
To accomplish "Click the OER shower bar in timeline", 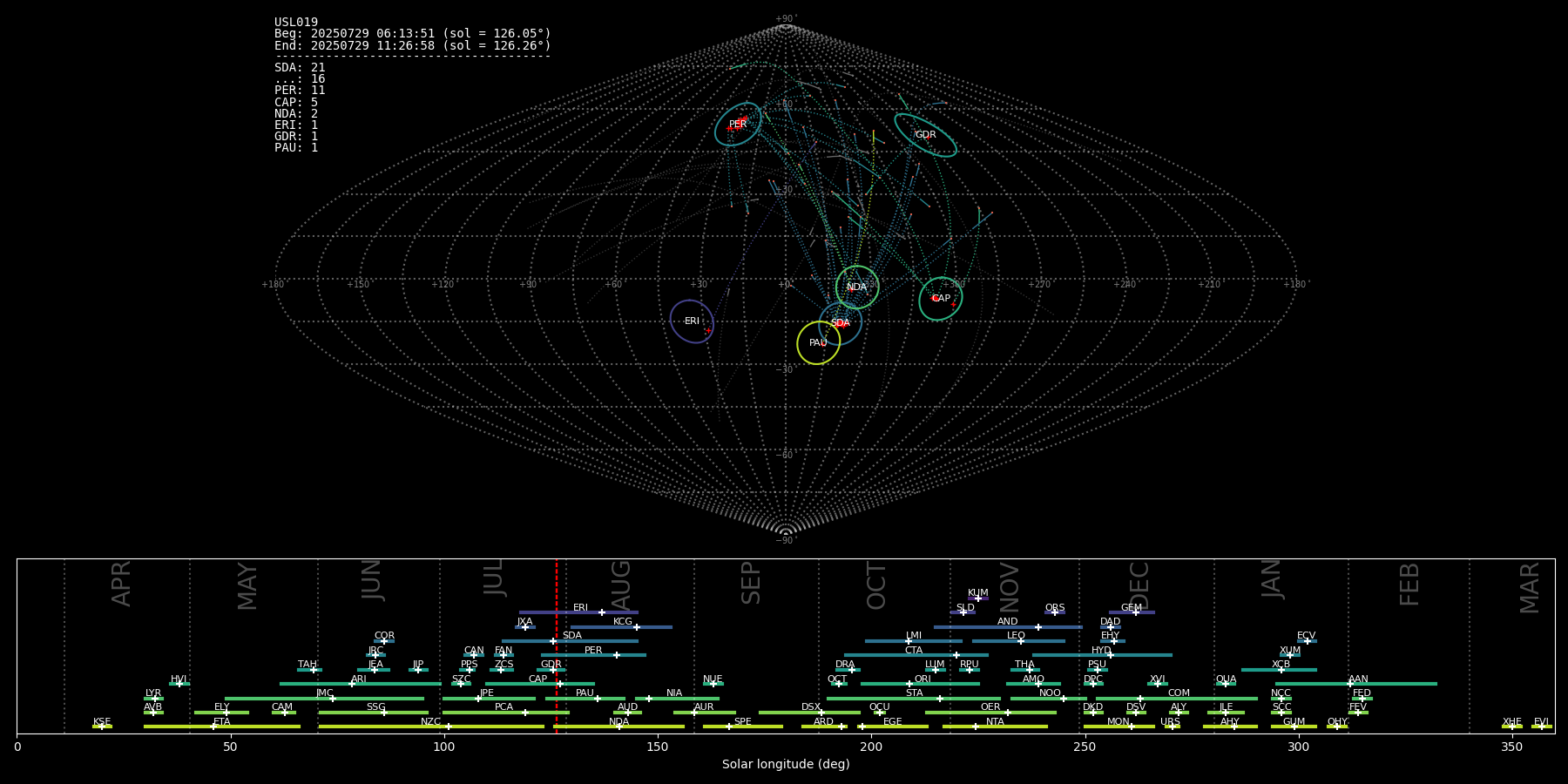I will (x=990, y=713).
